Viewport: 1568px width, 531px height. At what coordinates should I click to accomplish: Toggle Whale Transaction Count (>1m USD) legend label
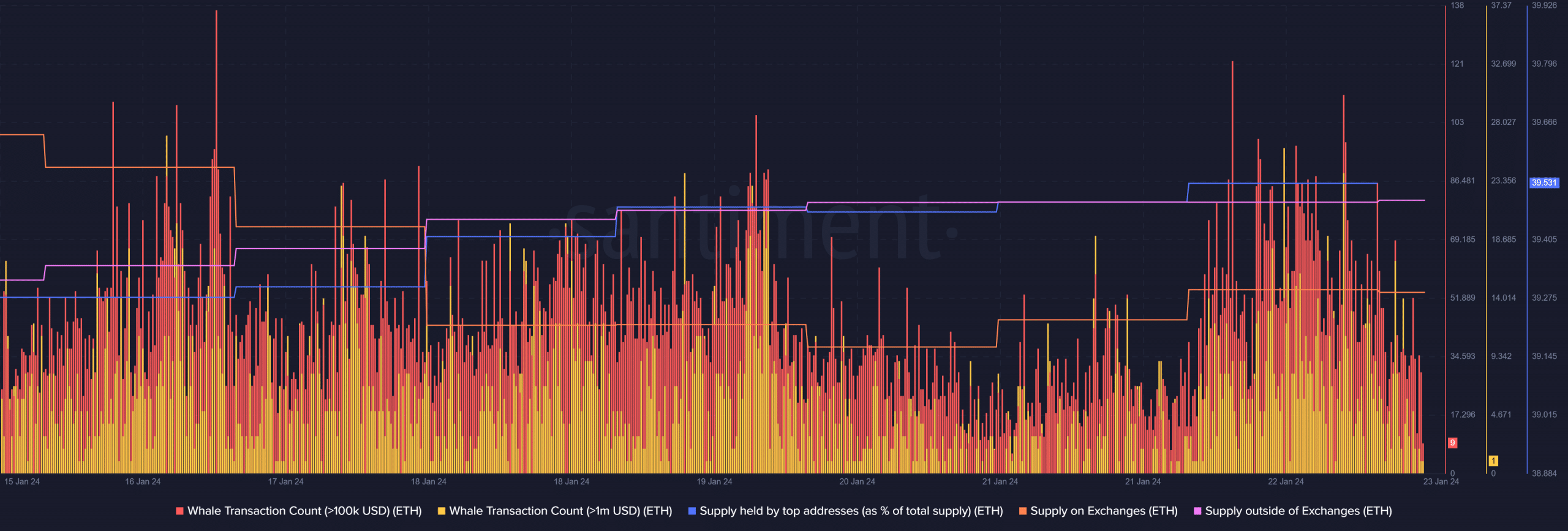560,511
